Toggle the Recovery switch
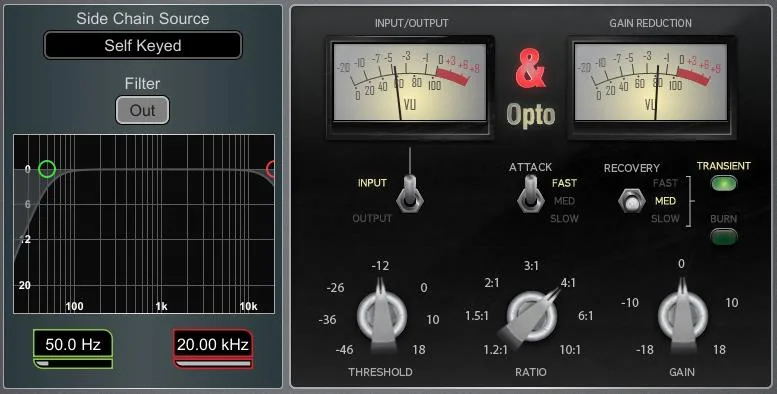The width and height of the screenshot is (777, 394). tap(631, 201)
